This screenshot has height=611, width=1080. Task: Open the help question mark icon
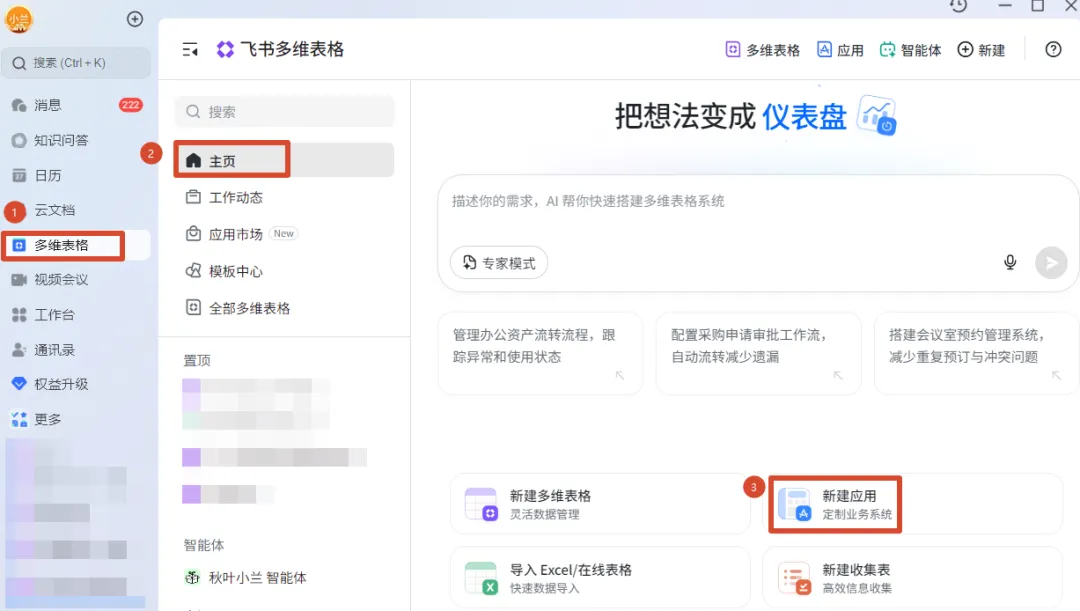click(x=1053, y=50)
